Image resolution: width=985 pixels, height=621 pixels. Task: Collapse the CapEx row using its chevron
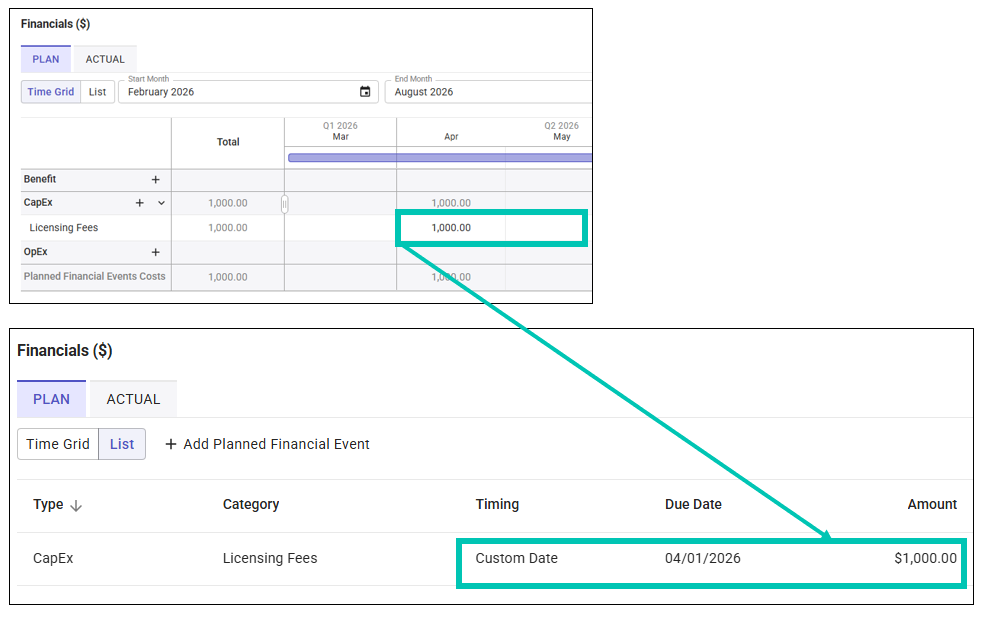[x=161, y=203]
